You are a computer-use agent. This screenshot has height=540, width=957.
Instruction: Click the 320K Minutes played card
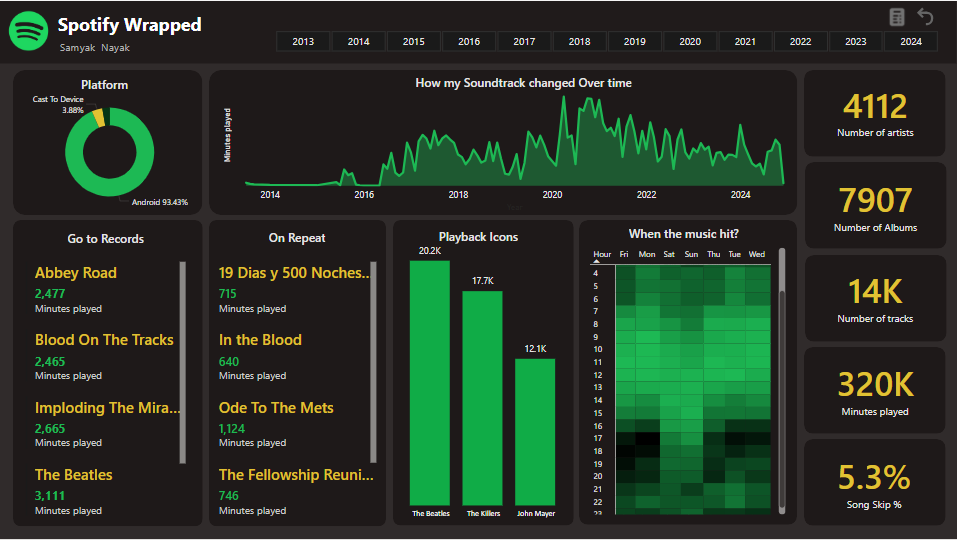875,391
